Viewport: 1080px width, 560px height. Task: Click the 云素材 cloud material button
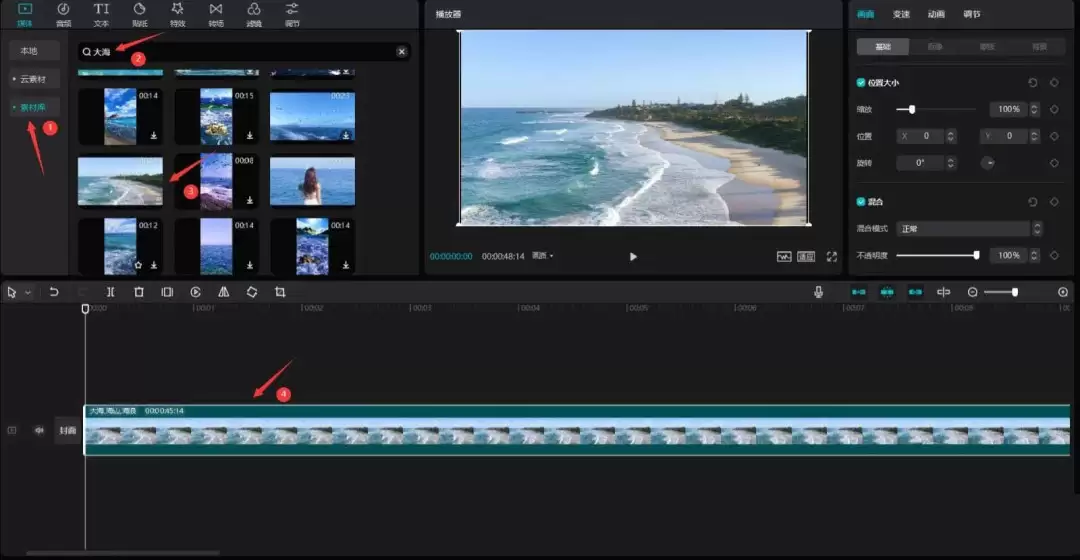point(34,78)
